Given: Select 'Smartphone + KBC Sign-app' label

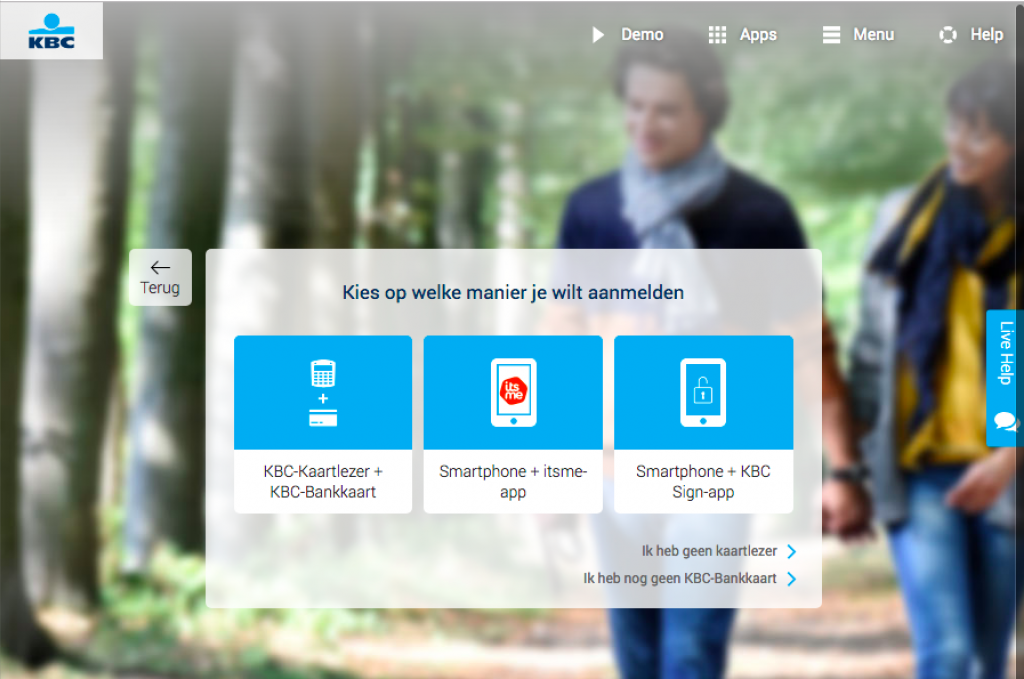Looking at the screenshot, I should coord(703,481).
